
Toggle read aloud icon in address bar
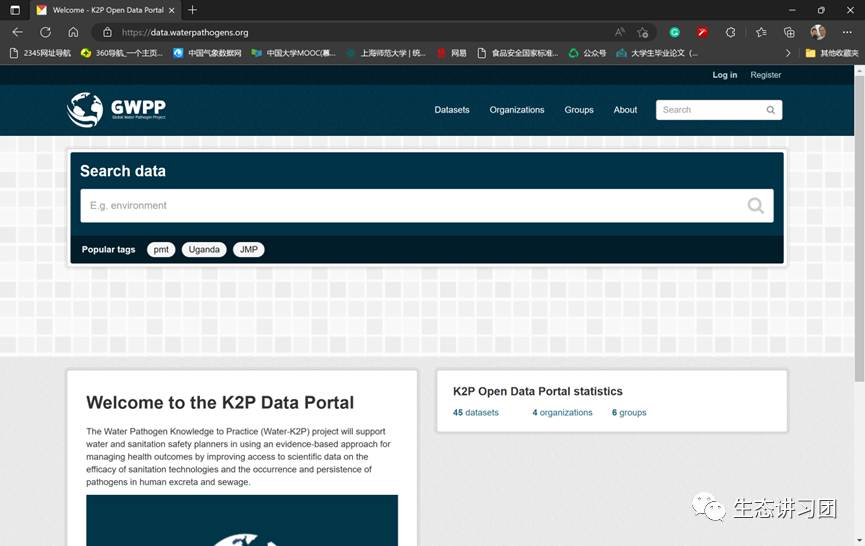pos(620,33)
